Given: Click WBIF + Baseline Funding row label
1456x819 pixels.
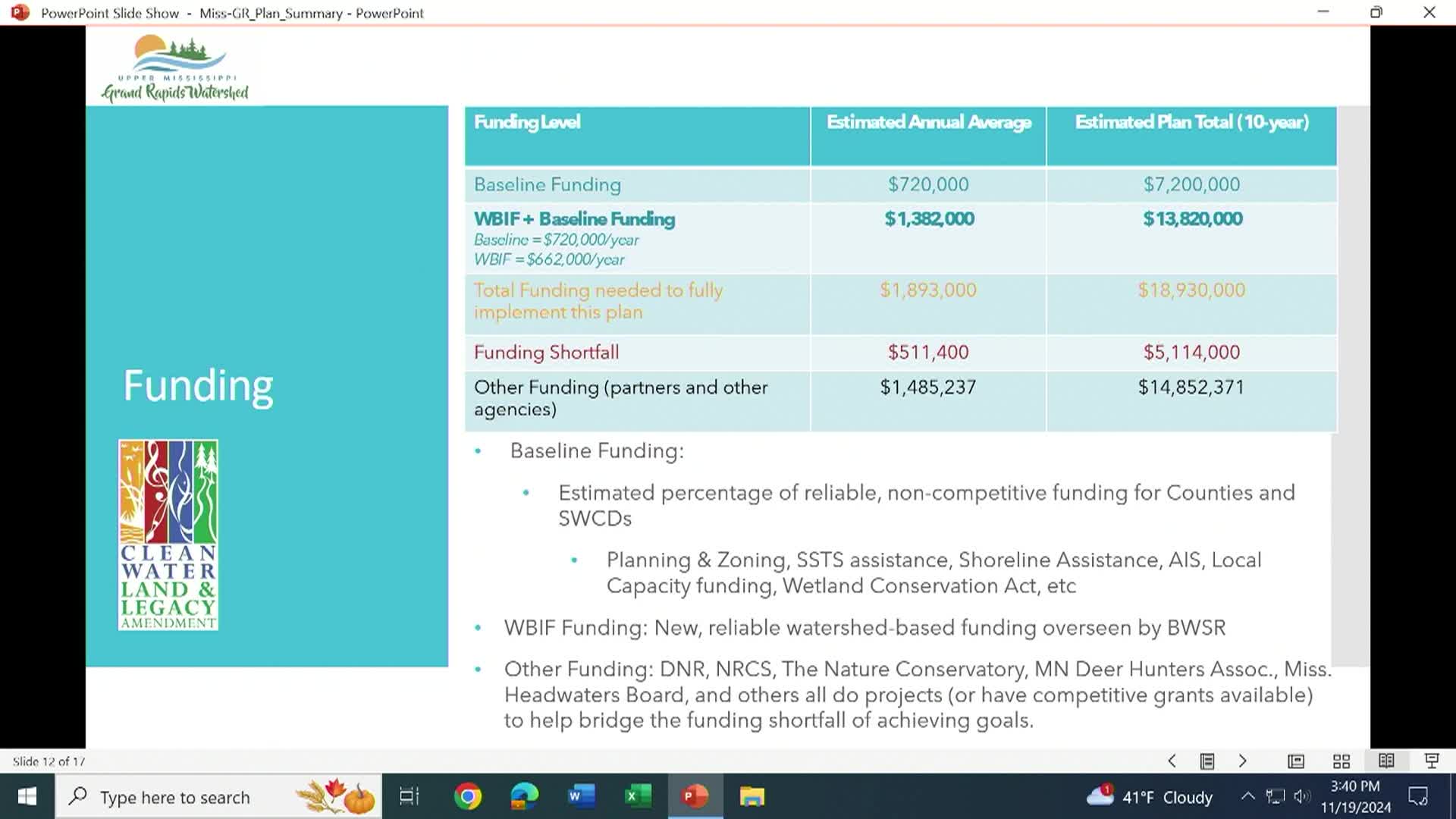Looking at the screenshot, I should point(574,219).
